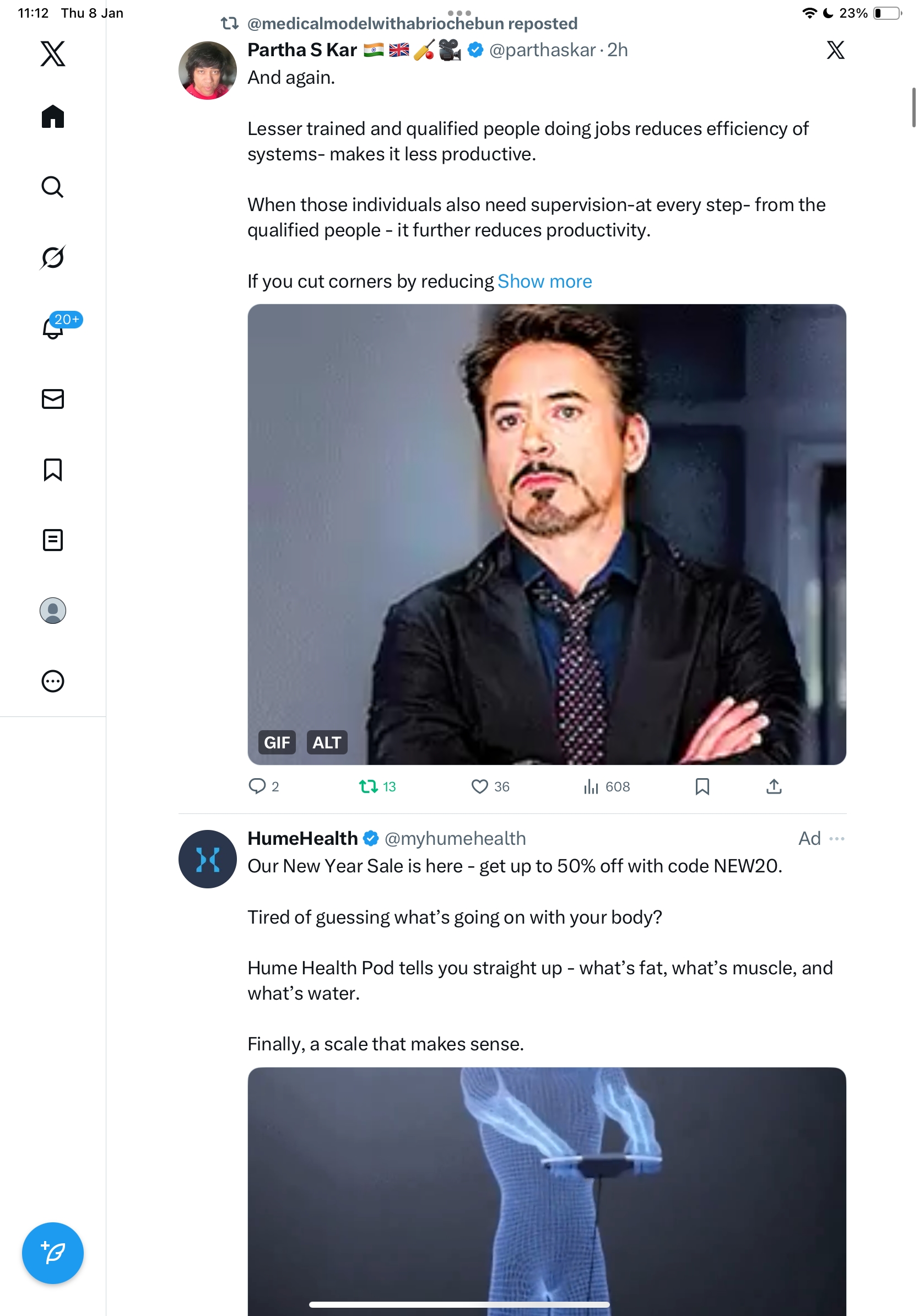Viewport: 919px width, 1316px height.
Task: Open Messages envelope icon
Action: (x=53, y=399)
